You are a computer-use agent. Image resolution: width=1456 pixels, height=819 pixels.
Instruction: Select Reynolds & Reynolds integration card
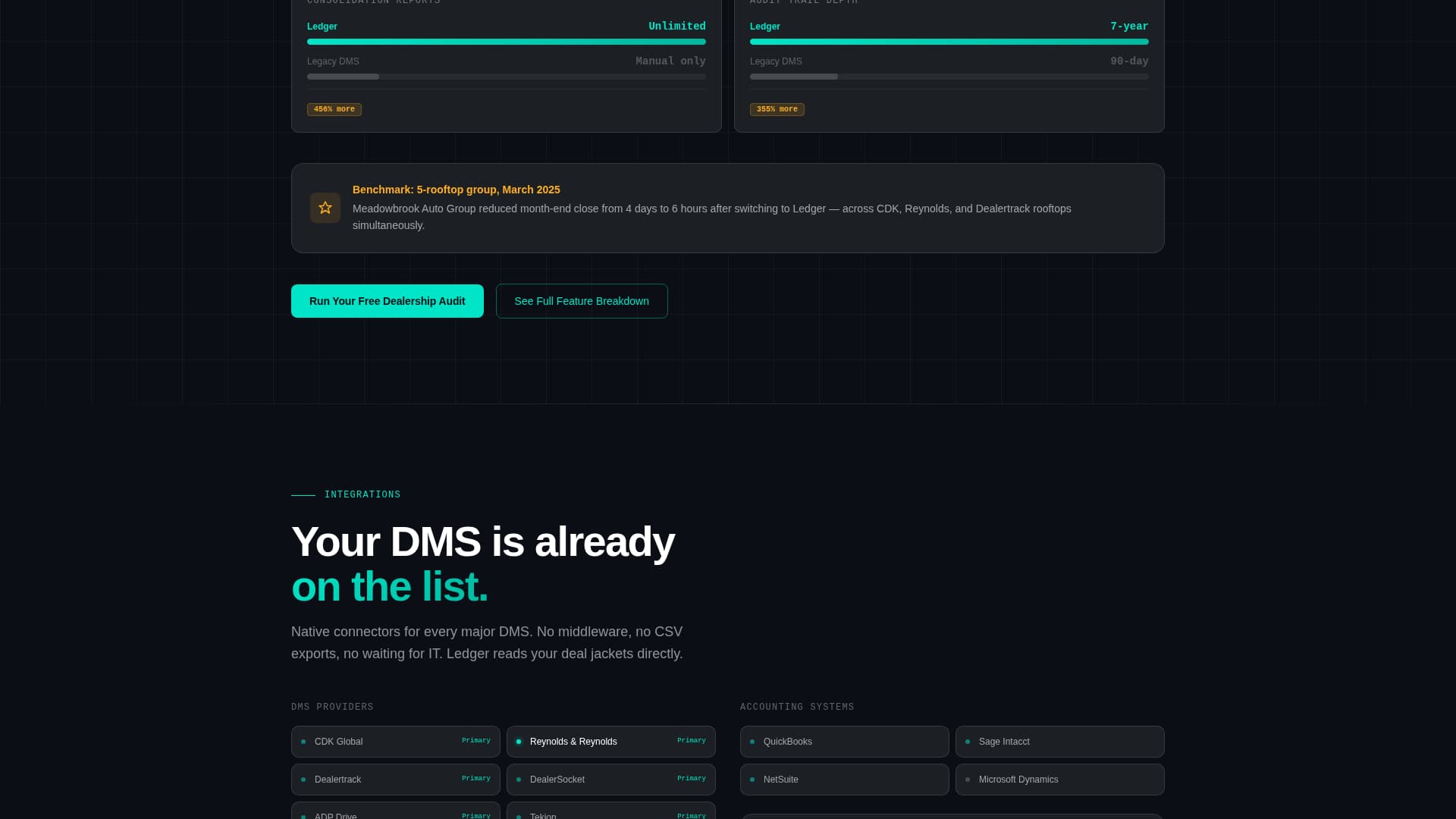coord(611,742)
